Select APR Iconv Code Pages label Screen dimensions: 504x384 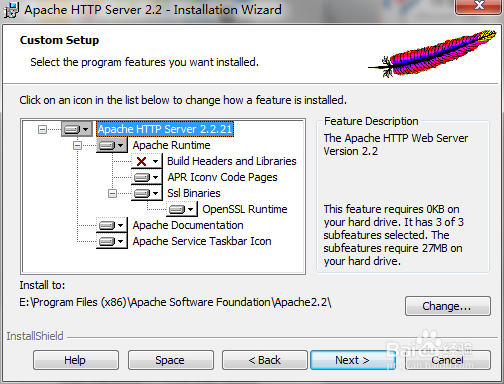(x=222, y=177)
